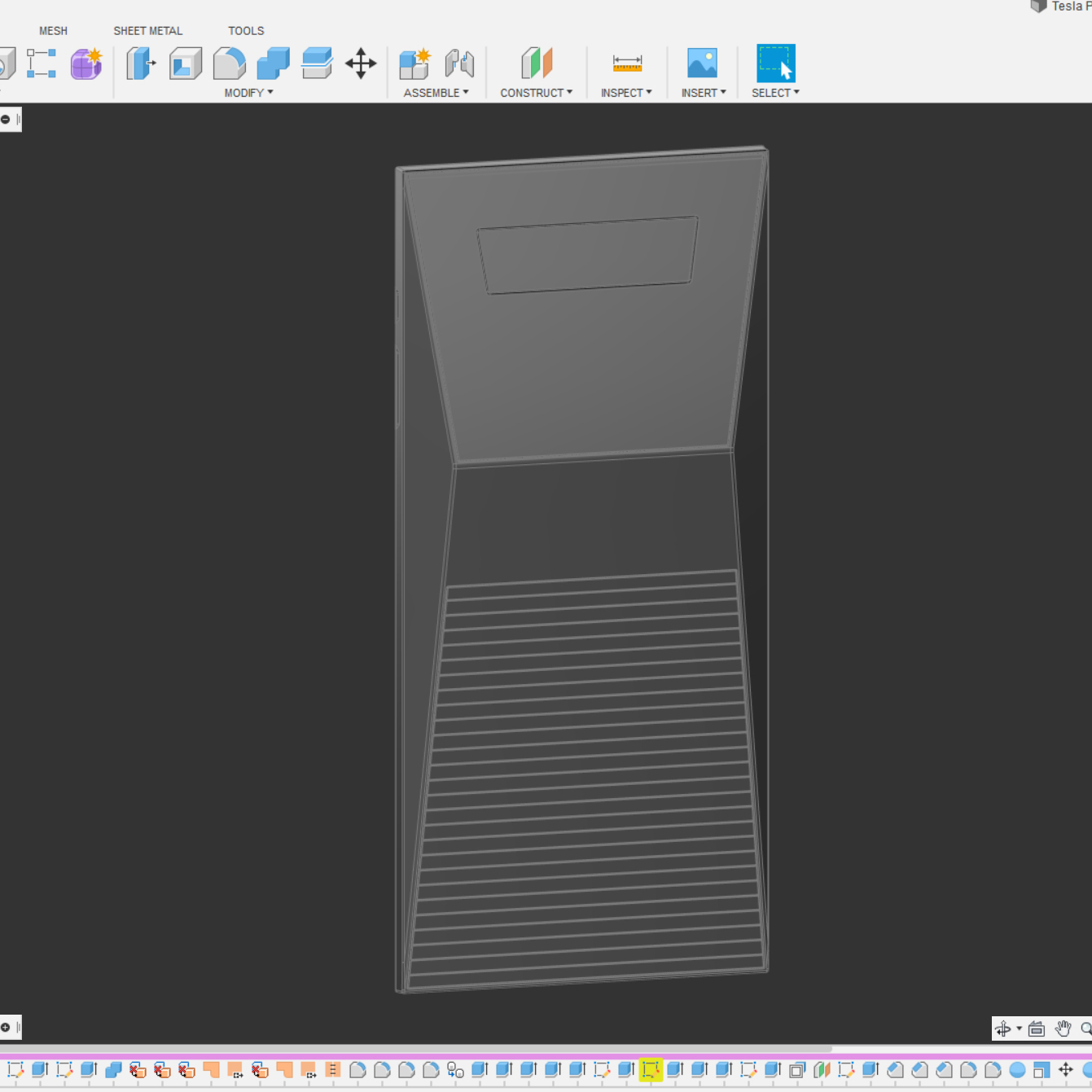The image size is (1092, 1092).
Task: Choose the Fillet tool in Modify
Action: (229, 64)
